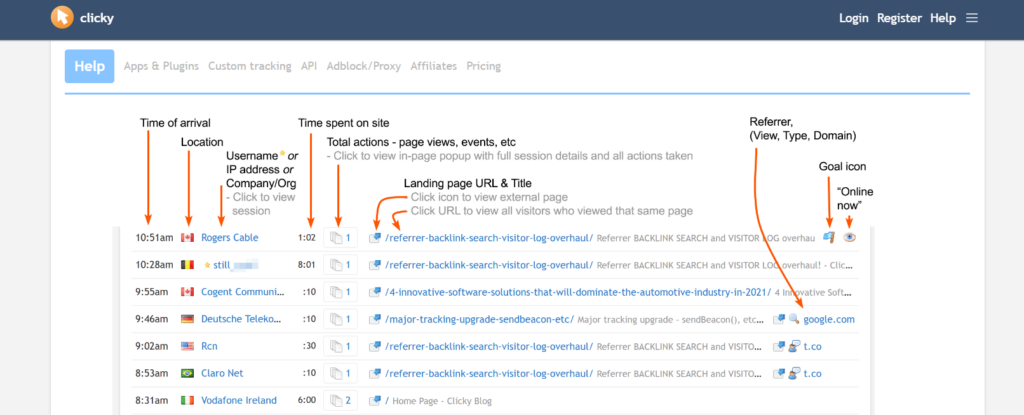This screenshot has height=415, width=1024.
Task: Open landing URL in Rogers Cable row
Action: coord(489,238)
